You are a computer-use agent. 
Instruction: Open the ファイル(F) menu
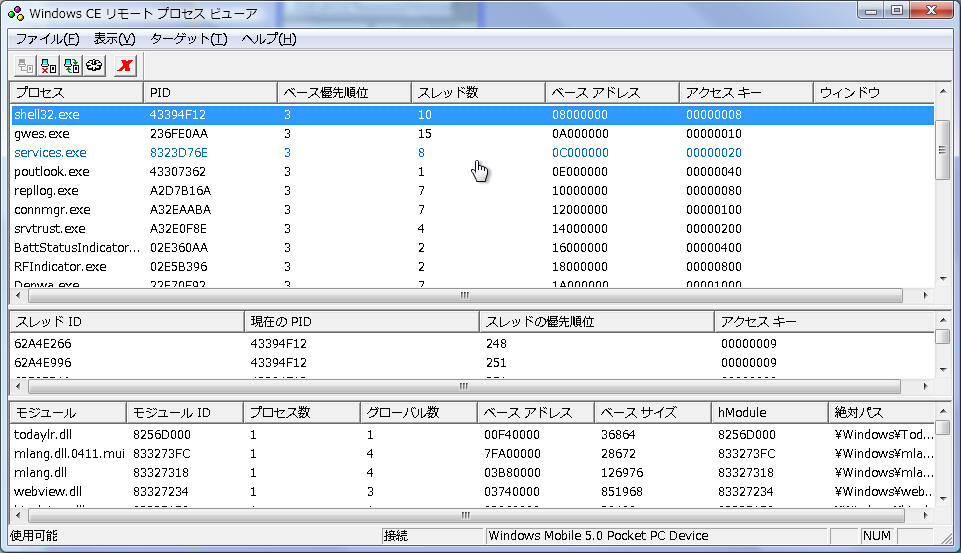click(x=47, y=39)
